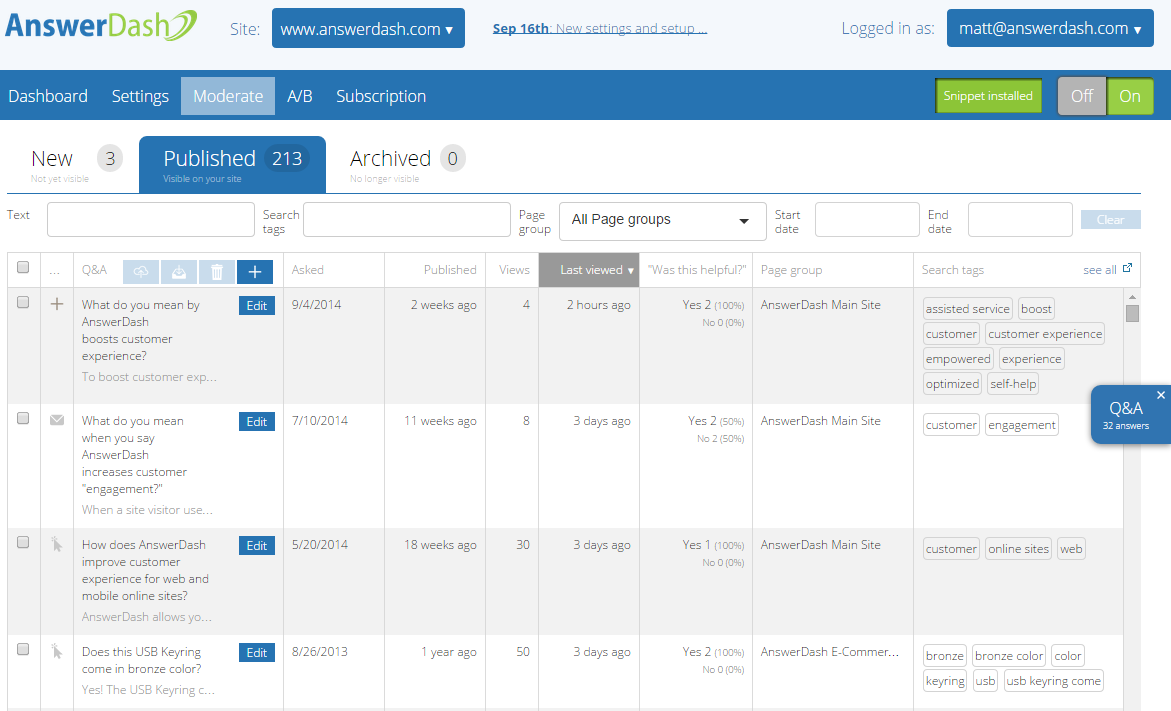1171x711 pixels.
Task: Switch to the Published tab
Action: (232, 164)
